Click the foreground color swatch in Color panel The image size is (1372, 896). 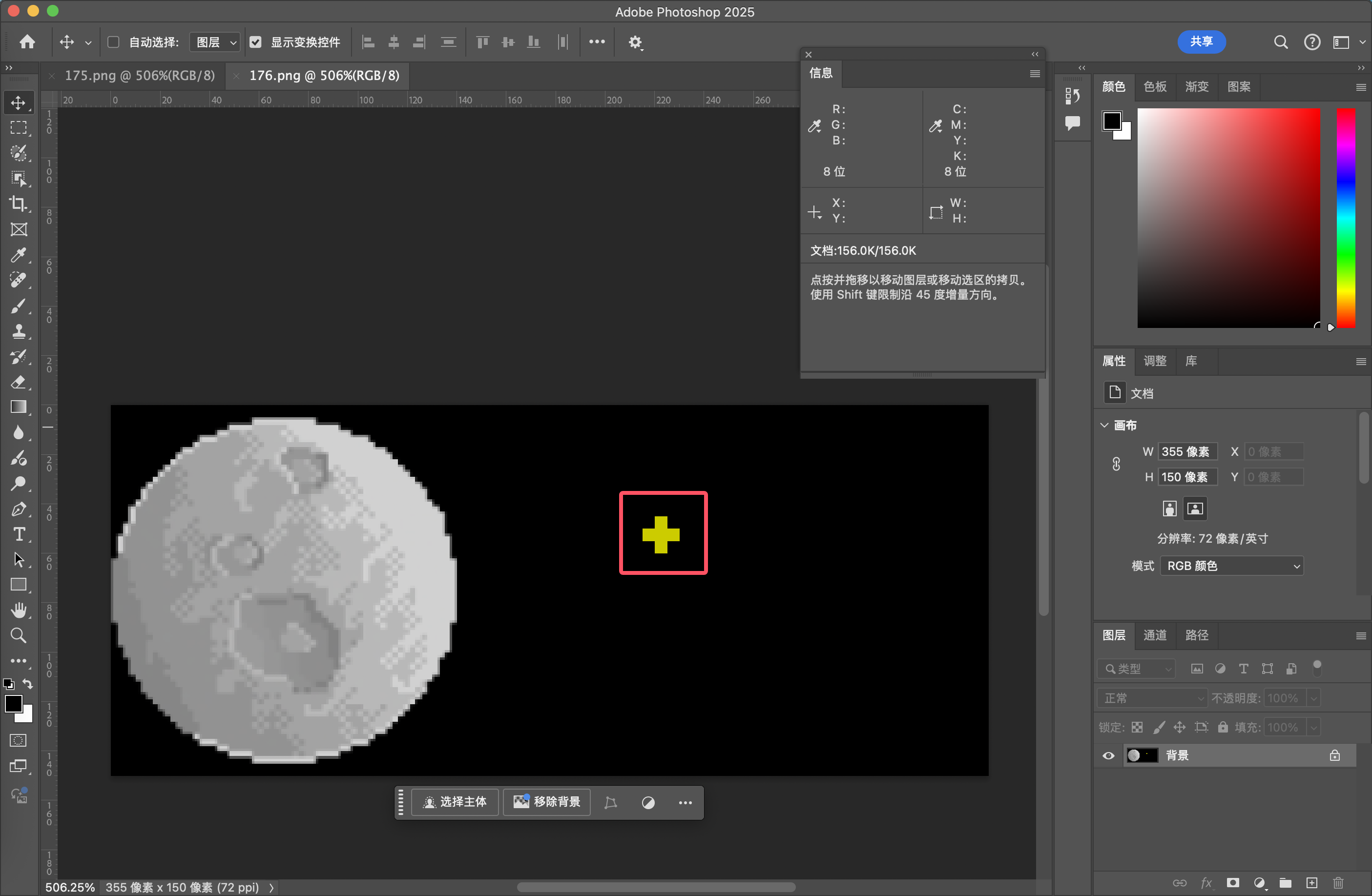pos(1112,121)
